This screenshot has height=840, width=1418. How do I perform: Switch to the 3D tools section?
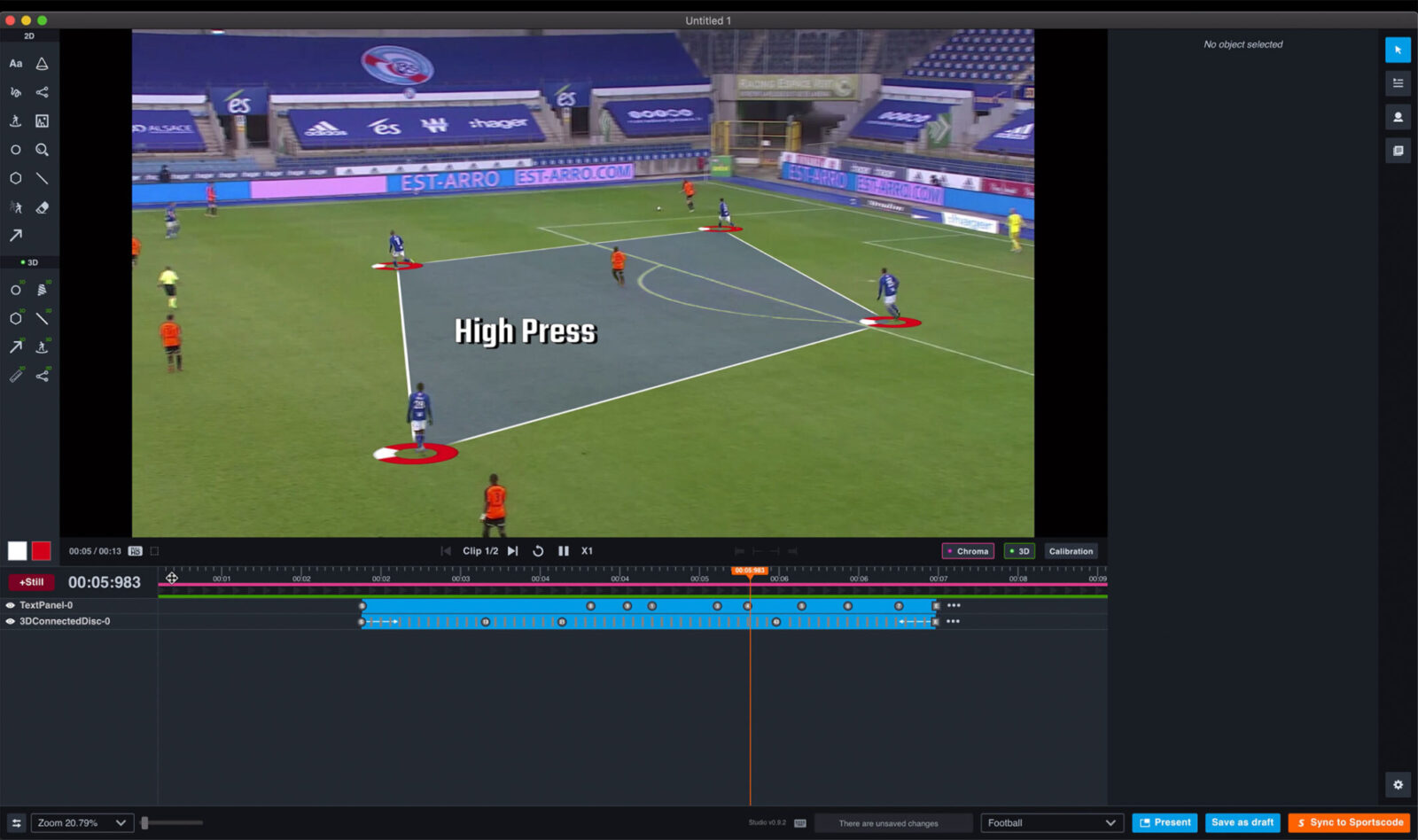click(x=30, y=262)
